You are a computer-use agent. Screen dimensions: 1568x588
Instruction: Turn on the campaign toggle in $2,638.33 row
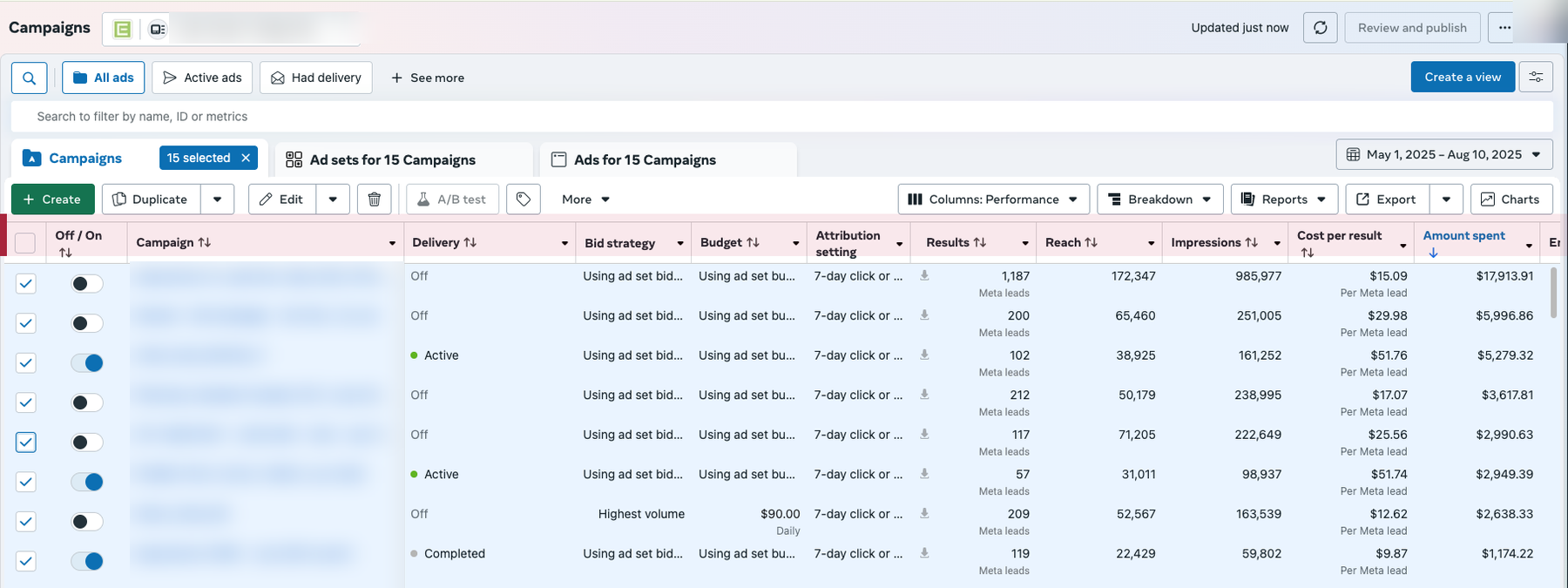point(86,521)
